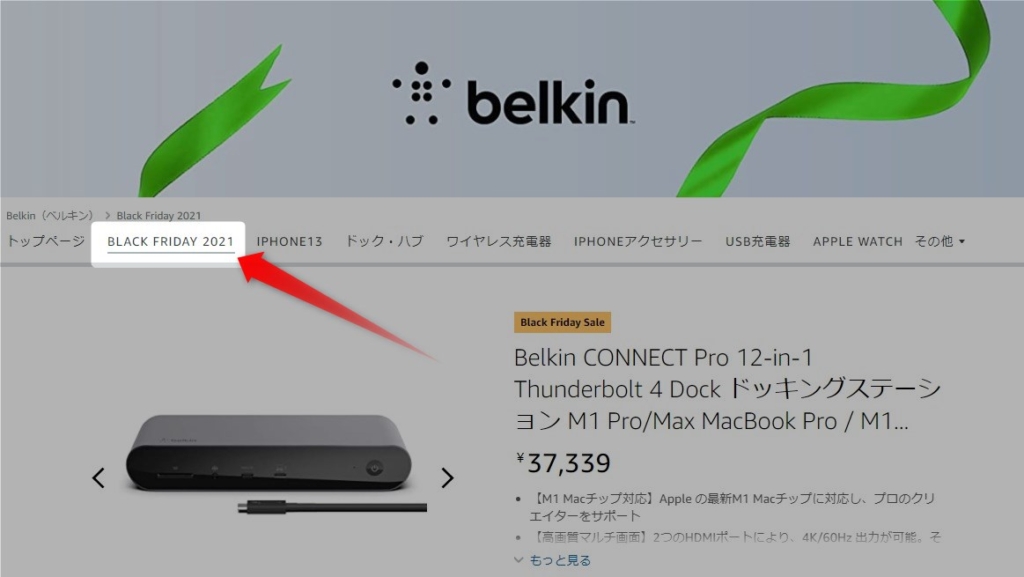Open the ワイヤレス充電器 tab
The height and width of the screenshot is (577, 1024).
click(499, 242)
